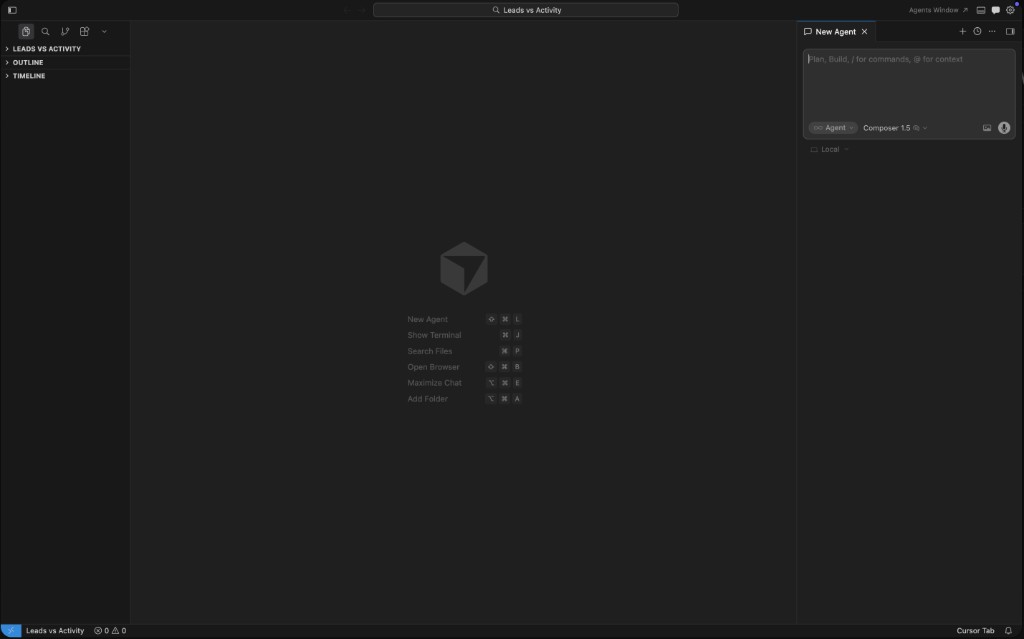This screenshot has height=639, width=1024.
Task: Open the Extensions panel icon
Action: [x=85, y=31]
